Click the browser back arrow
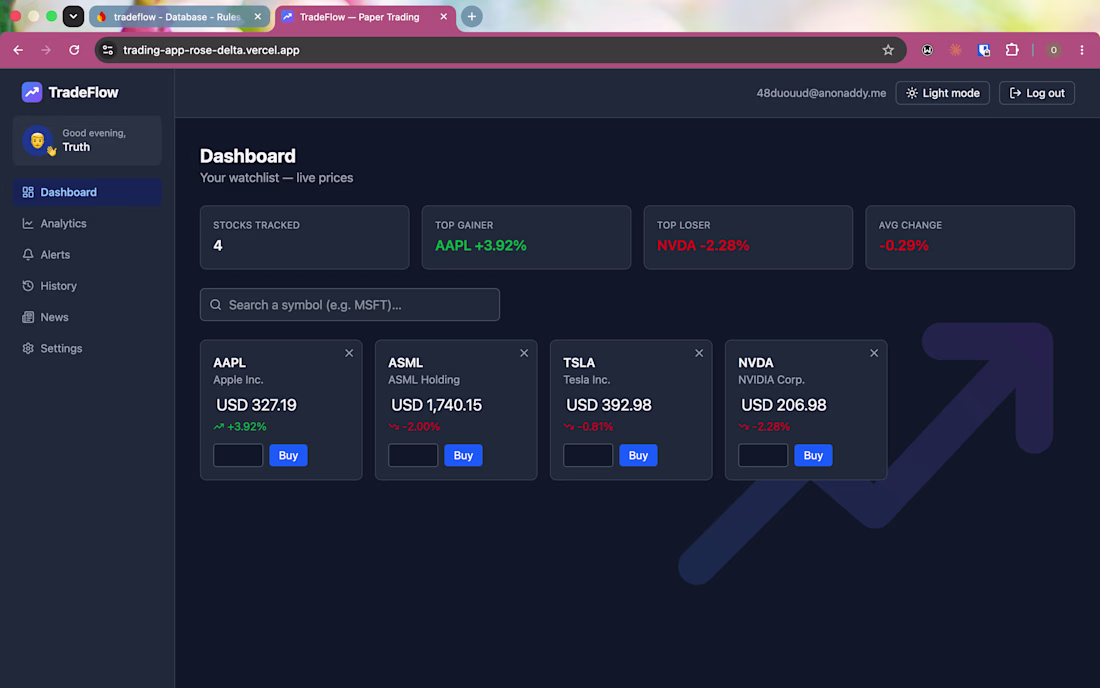This screenshot has height=688, width=1100. click(x=18, y=50)
